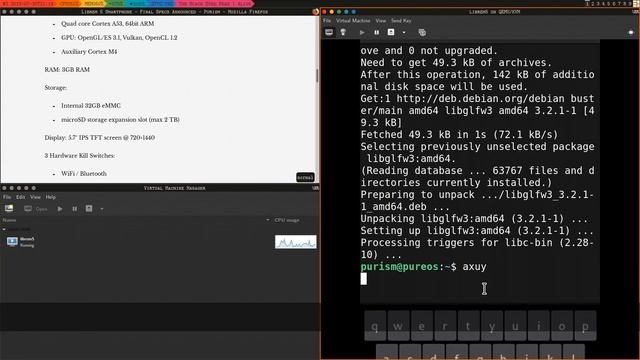Click the yellow memory segment in the top bar
The width and height of the screenshot is (640, 360).
point(94,3)
